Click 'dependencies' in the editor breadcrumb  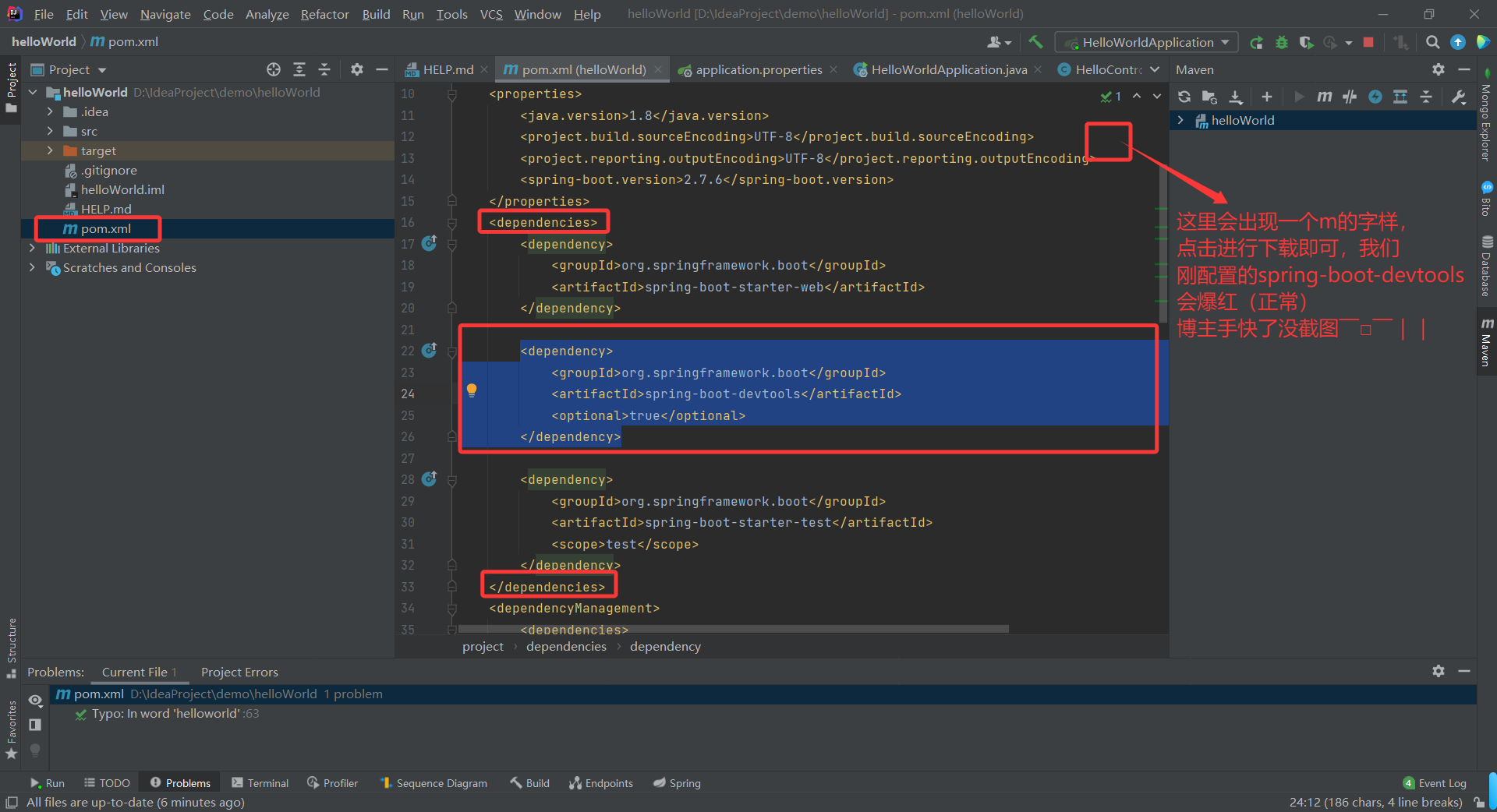566,646
